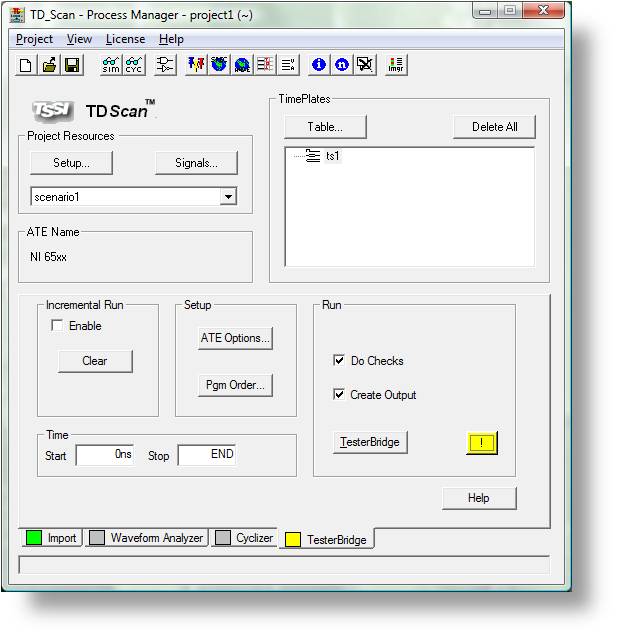
Task: Click the imgr toolbar icon
Action: [x=395, y=65]
